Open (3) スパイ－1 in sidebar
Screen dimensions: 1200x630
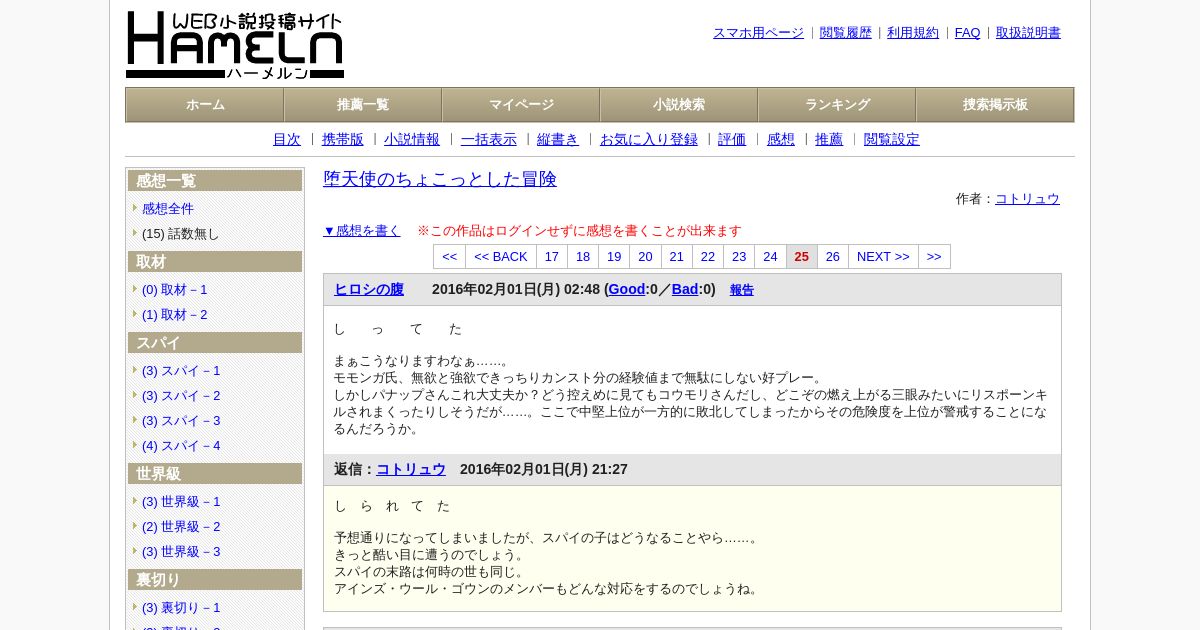(181, 371)
